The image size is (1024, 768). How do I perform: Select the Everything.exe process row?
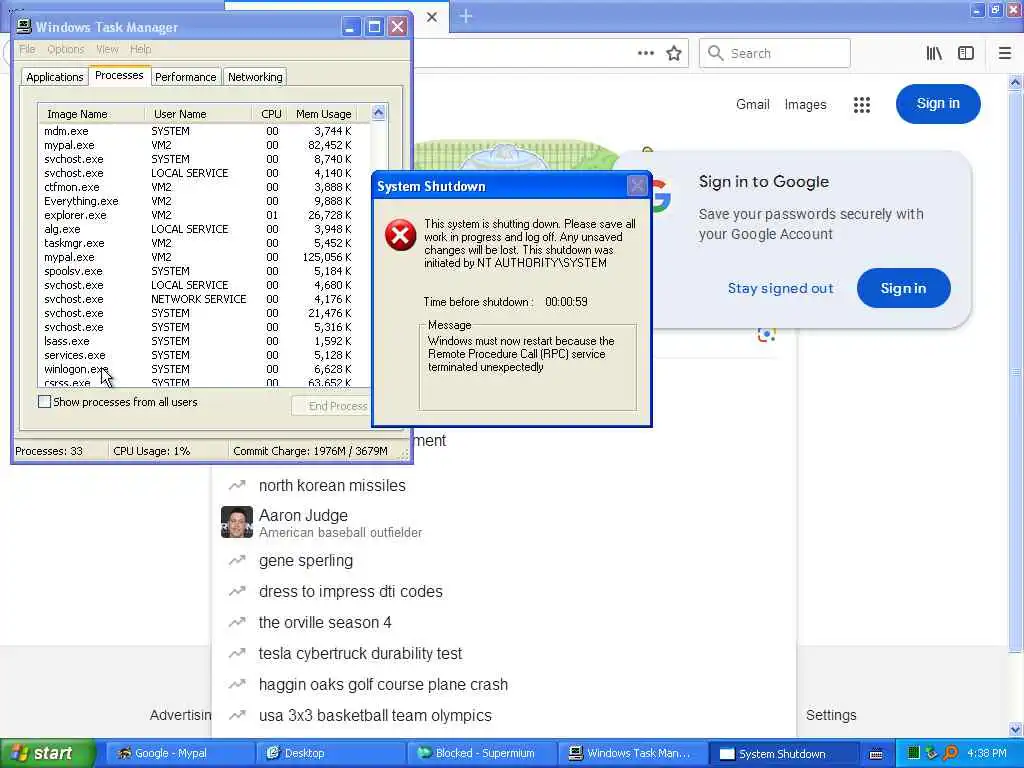click(x=204, y=201)
